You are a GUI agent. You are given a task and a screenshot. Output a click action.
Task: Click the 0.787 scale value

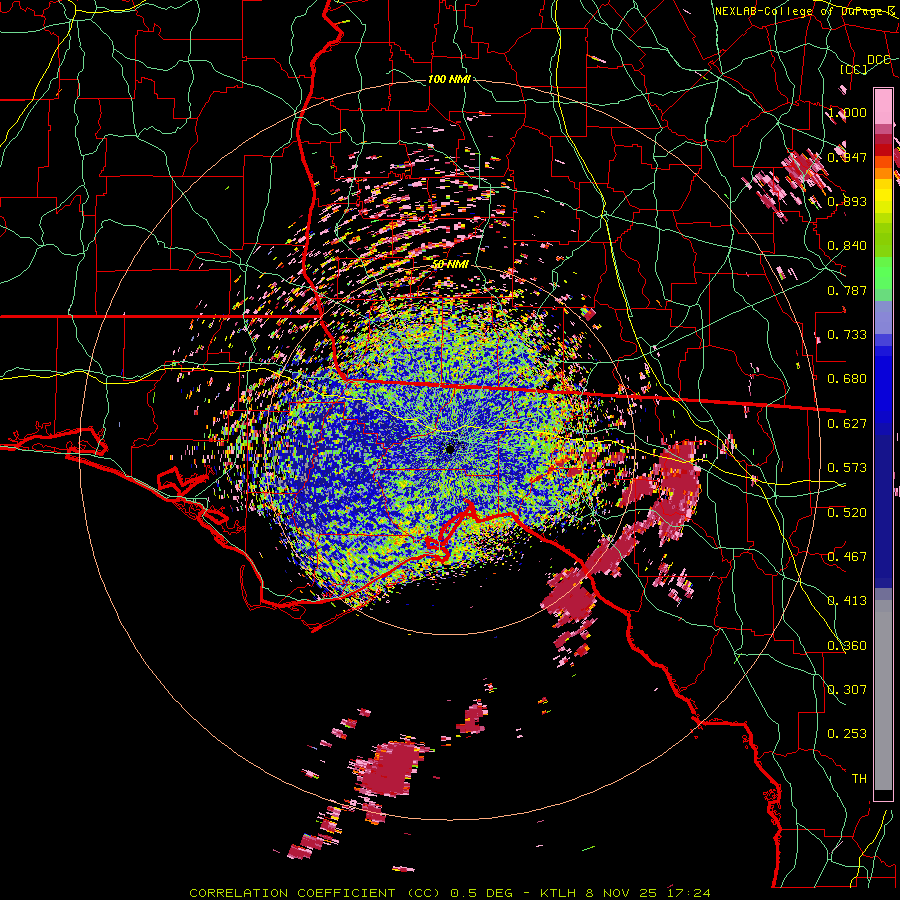847,290
